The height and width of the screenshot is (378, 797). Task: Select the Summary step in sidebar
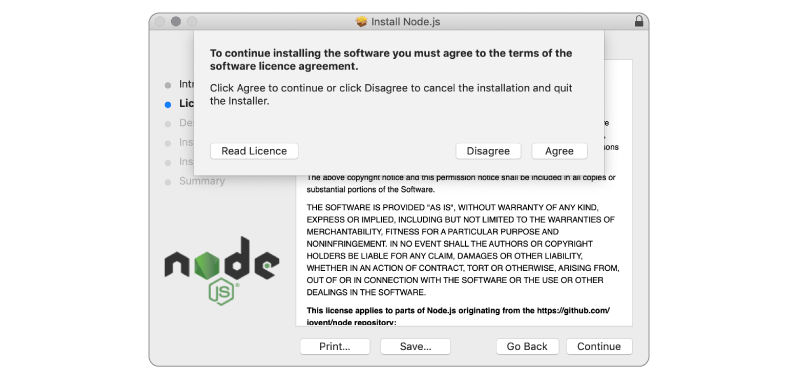[202, 181]
